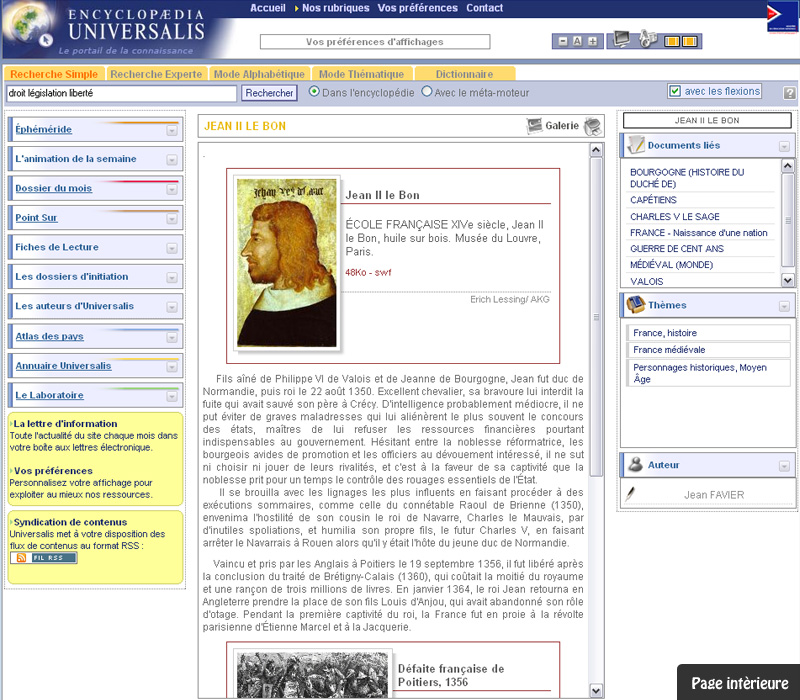Open Contact in top menu
The width and height of the screenshot is (800, 700).
[x=484, y=8]
